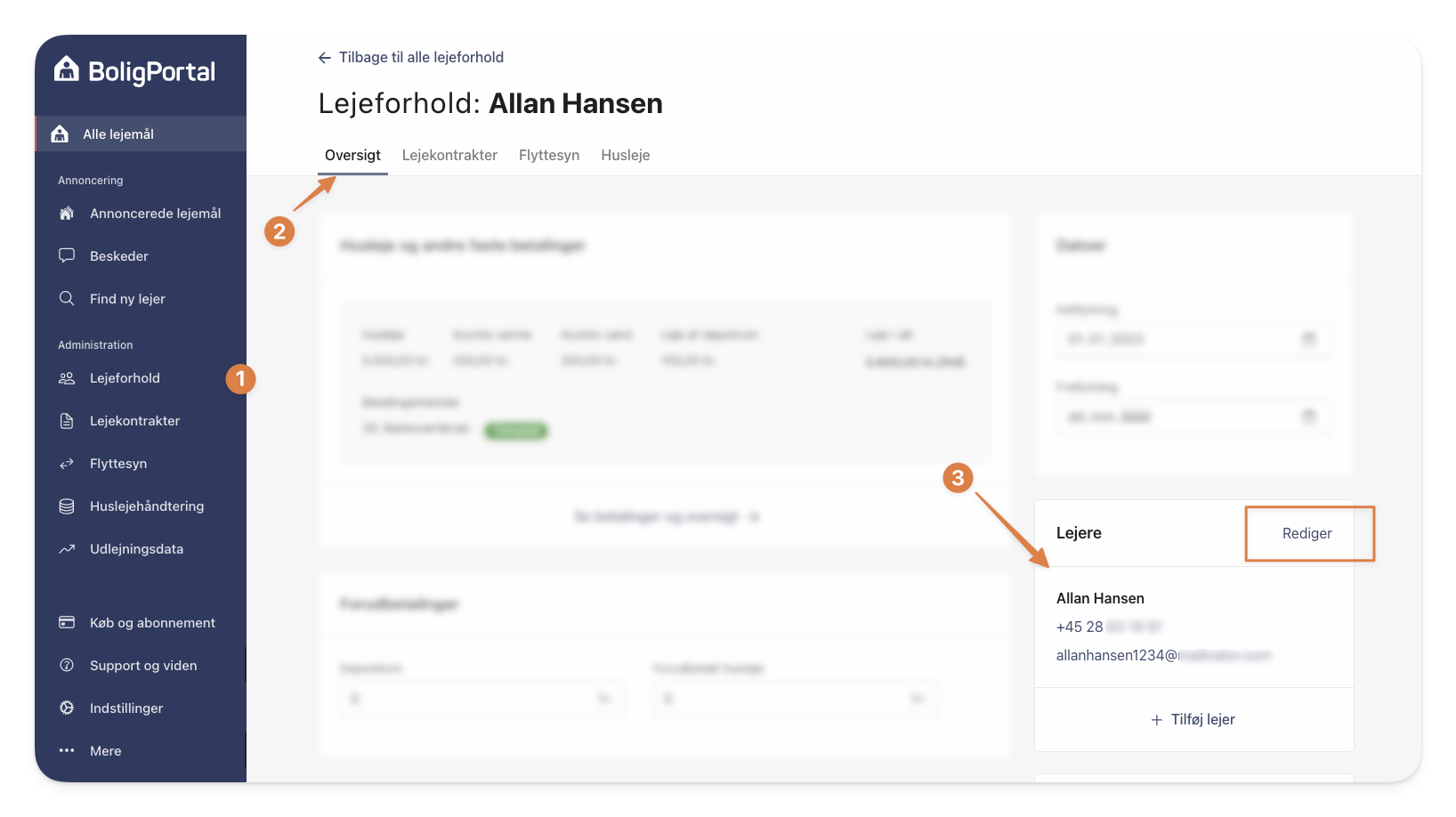Open Alle lejemål via its house icon
The width and height of the screenshot is (1456, 817).
point(60,133)
